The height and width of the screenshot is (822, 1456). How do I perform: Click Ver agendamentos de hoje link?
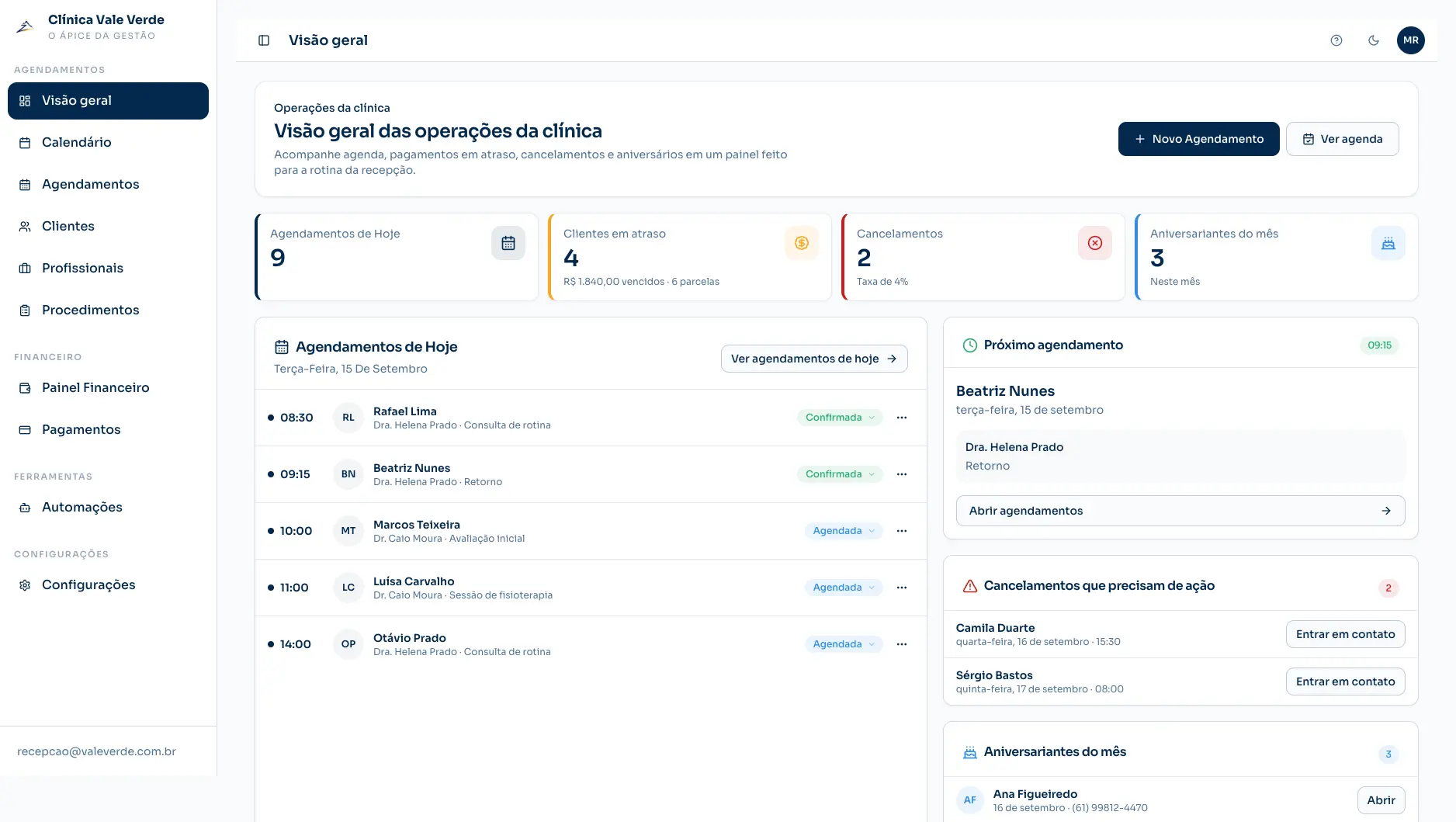click(814, 359)
